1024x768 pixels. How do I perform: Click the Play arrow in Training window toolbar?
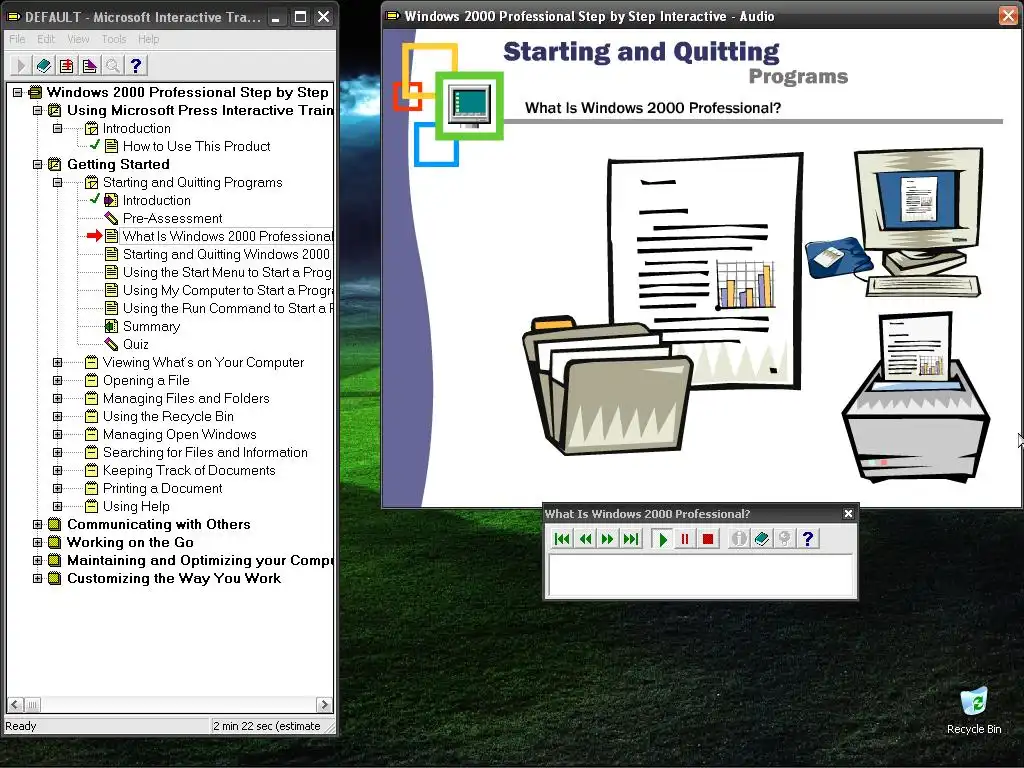(x=20, y=65)
